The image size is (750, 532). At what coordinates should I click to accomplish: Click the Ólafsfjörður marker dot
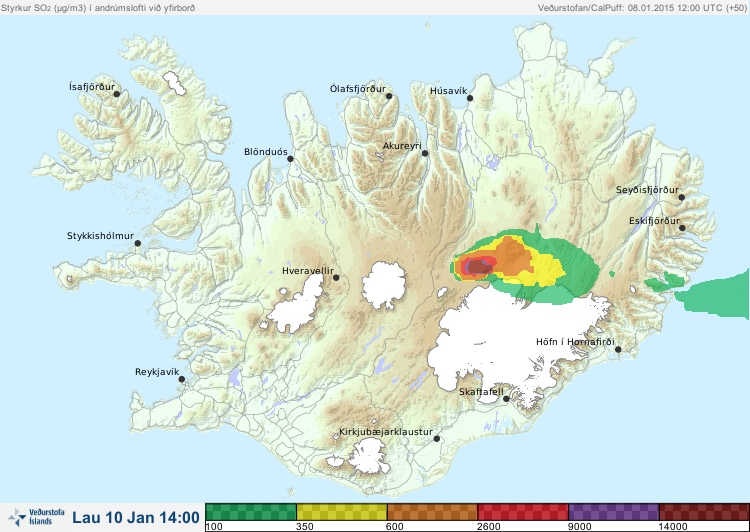pos(389,96)
